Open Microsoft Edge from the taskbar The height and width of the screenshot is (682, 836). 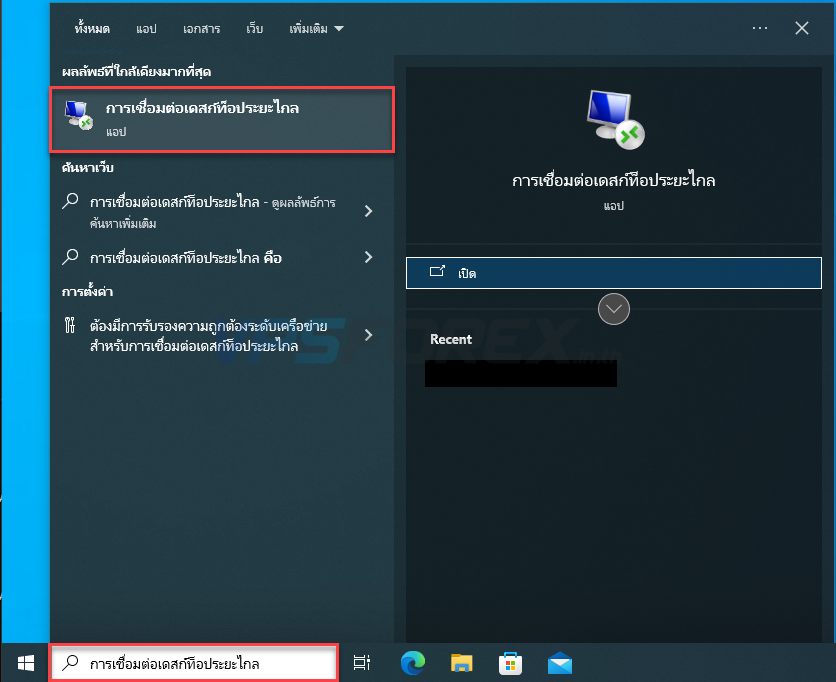tap(412, 663)
